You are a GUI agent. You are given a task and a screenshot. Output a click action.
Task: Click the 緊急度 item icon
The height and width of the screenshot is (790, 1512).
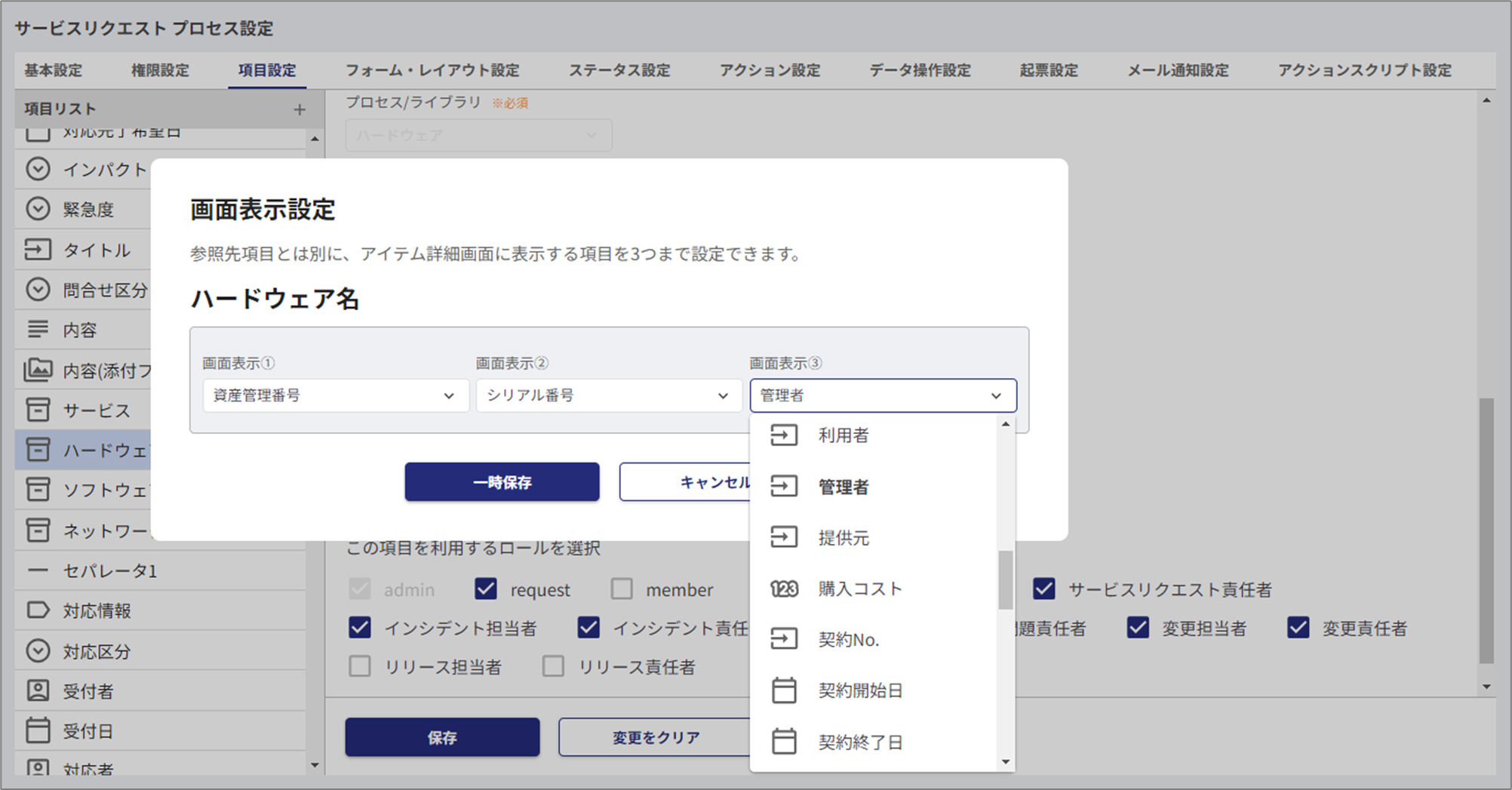pos(38,209)
